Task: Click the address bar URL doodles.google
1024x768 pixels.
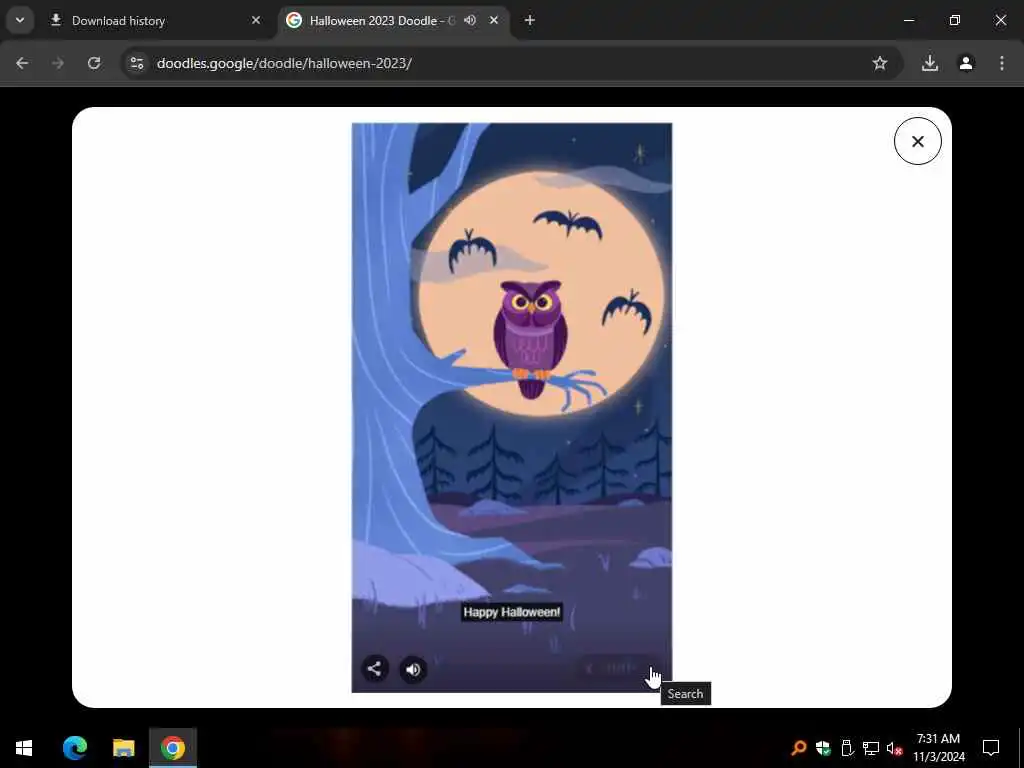Action: click(284, 63)
